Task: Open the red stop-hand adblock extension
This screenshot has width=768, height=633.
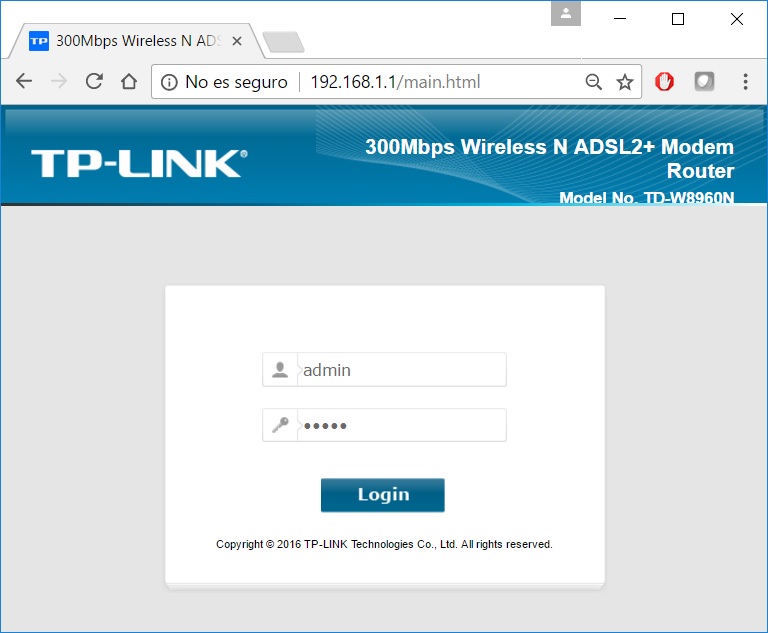Action: (664, 81)
